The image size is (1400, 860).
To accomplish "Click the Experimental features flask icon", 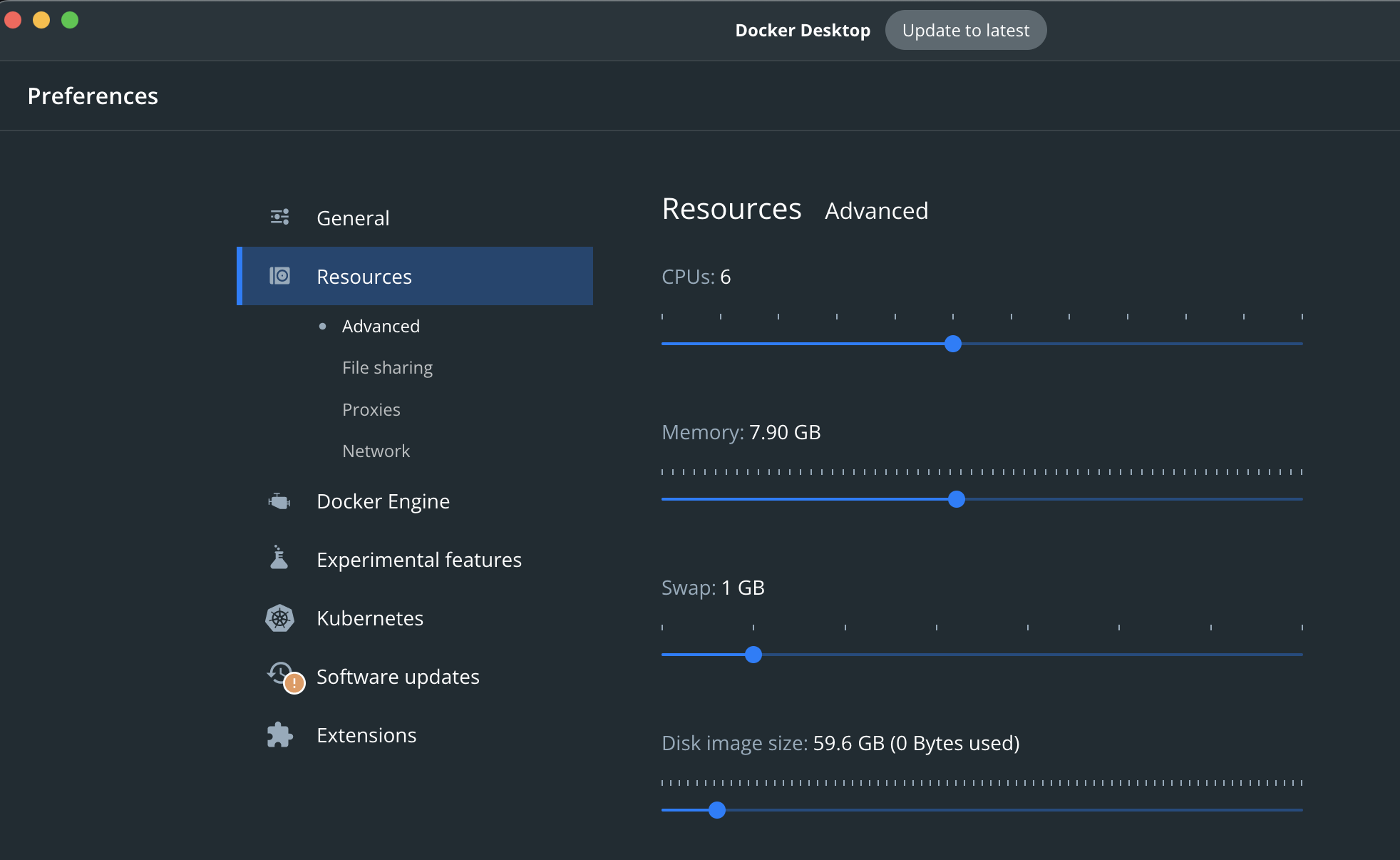I will [279, 558].
